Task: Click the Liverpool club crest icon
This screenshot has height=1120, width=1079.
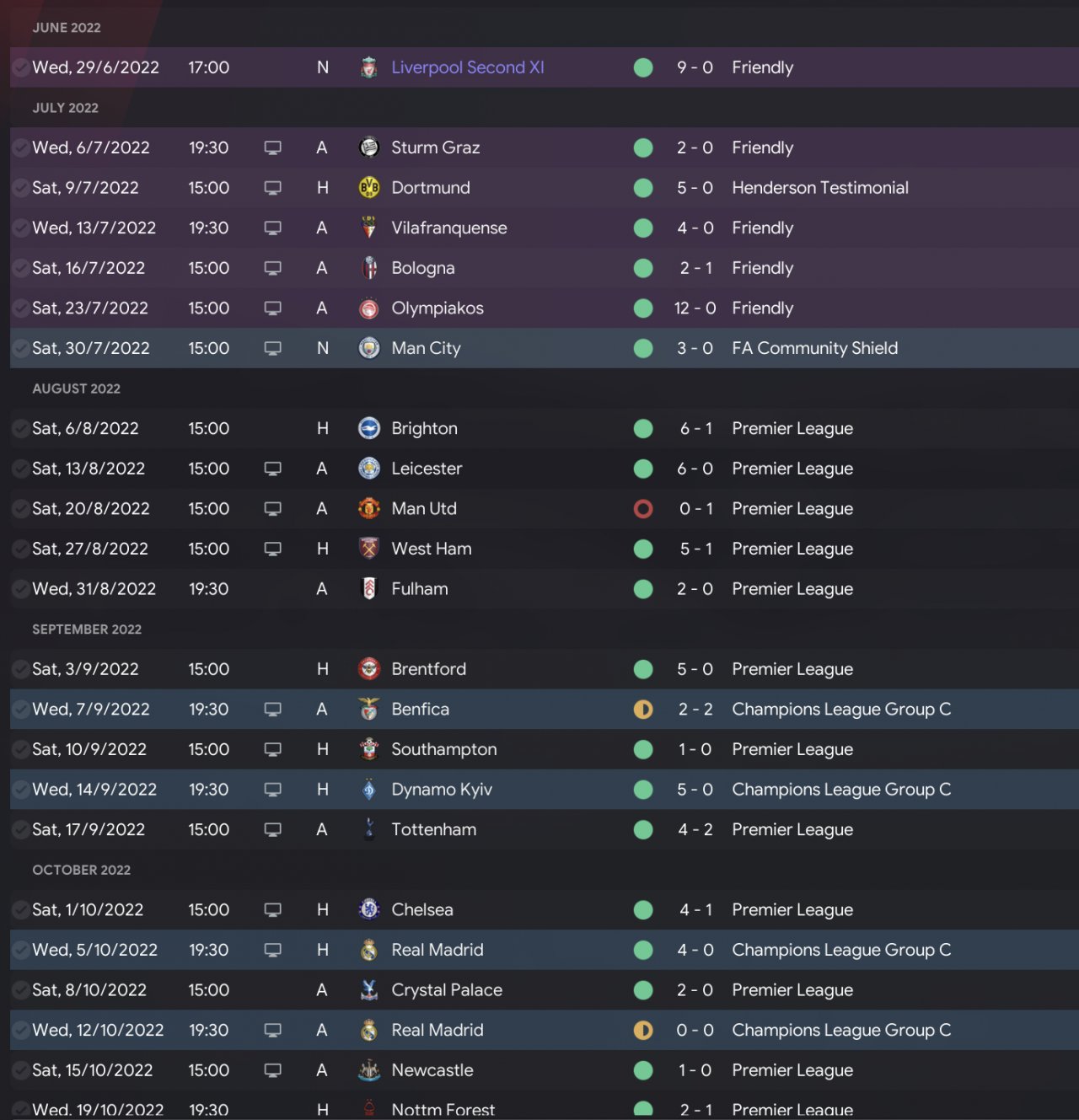Action: [x=368, y=67]
